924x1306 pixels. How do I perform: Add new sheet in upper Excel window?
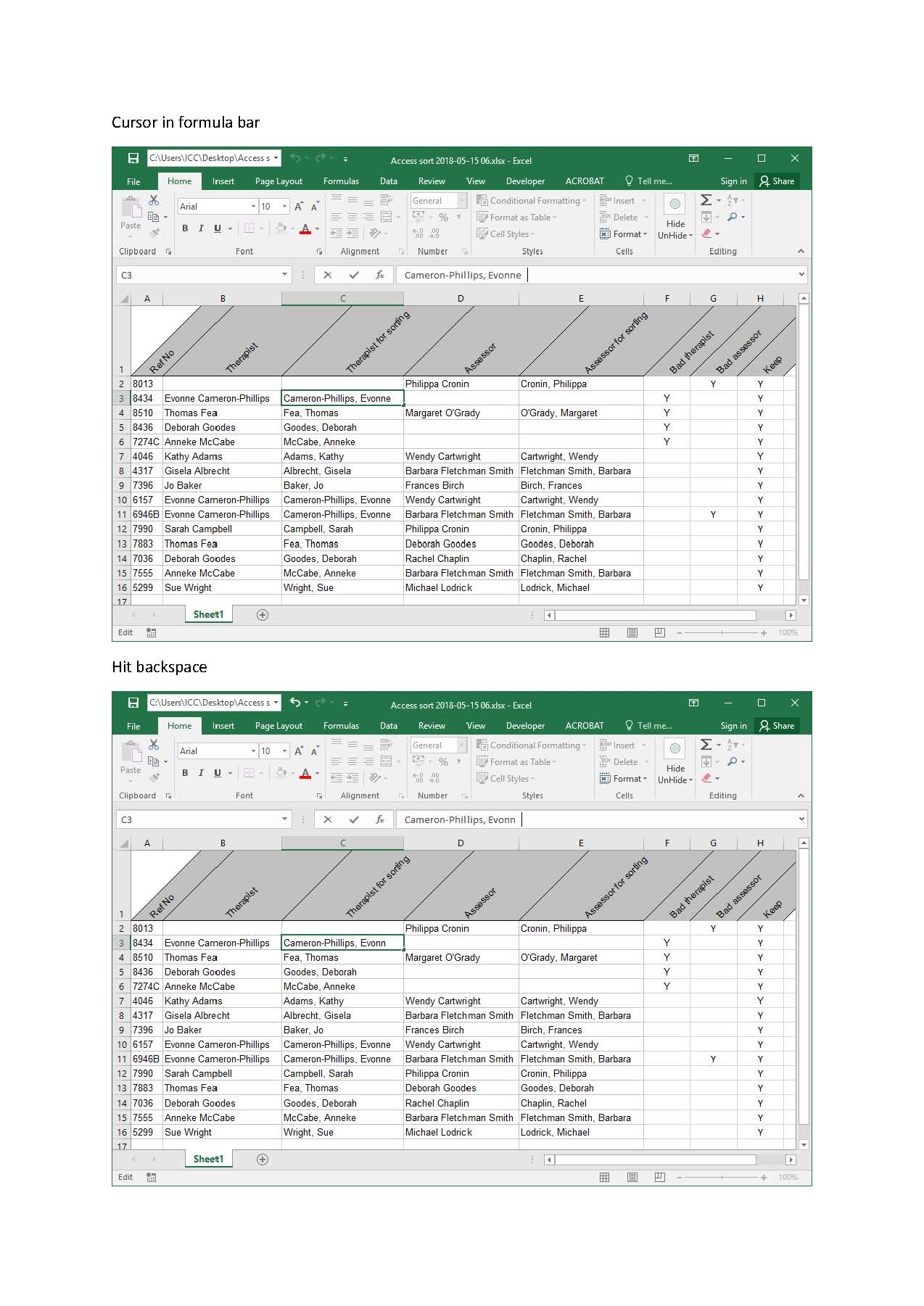click(x=263, y=615)
